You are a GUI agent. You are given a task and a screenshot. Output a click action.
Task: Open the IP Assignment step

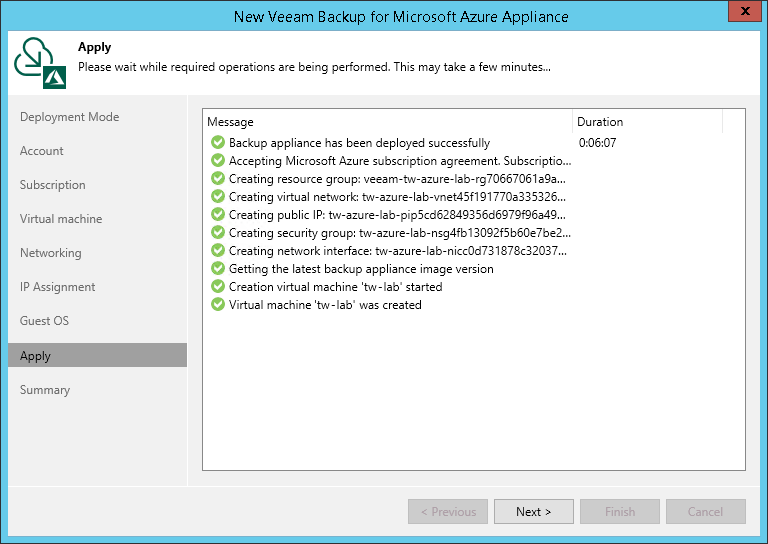click(x=57, y=287)
